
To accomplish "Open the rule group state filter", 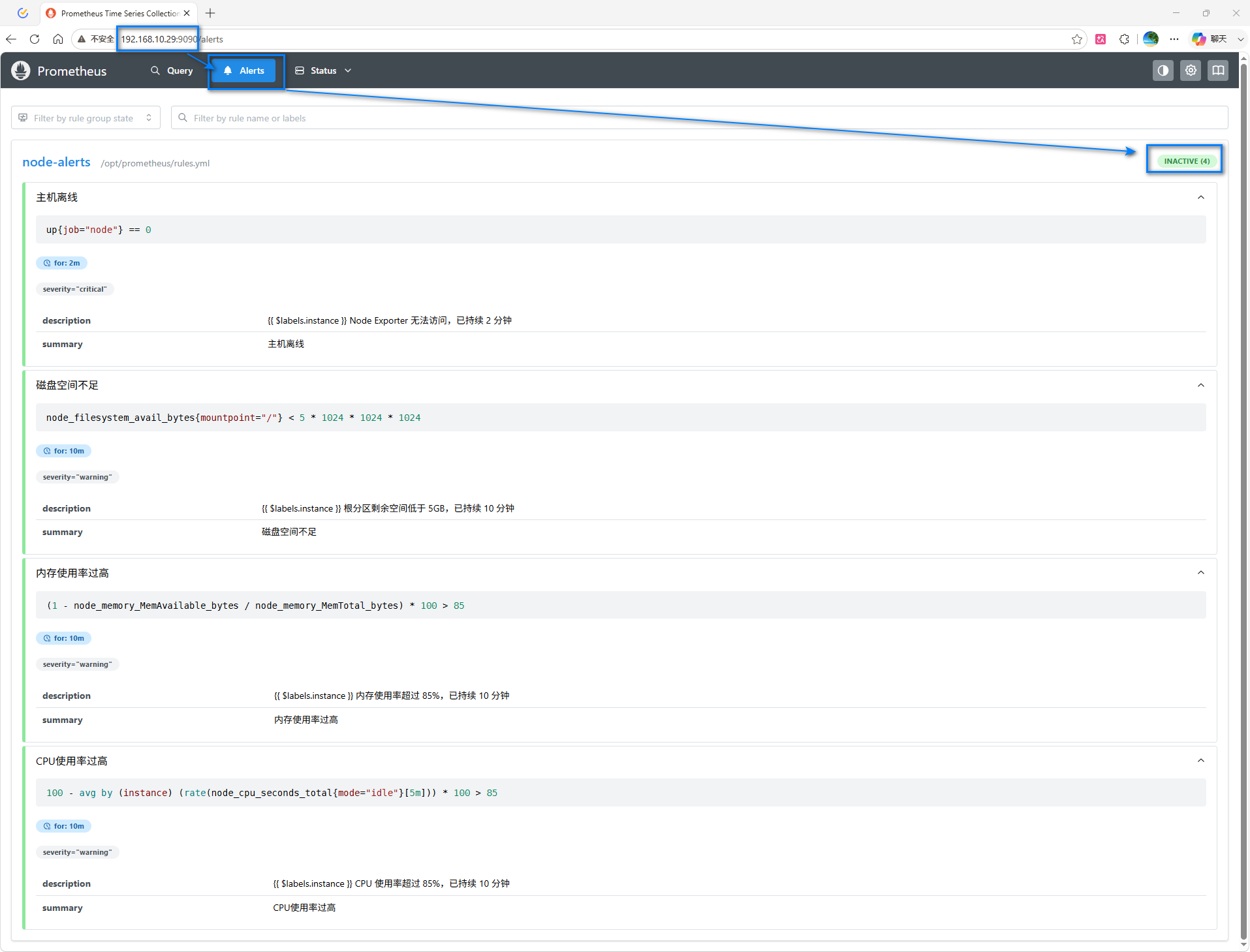I will point(86,118).
